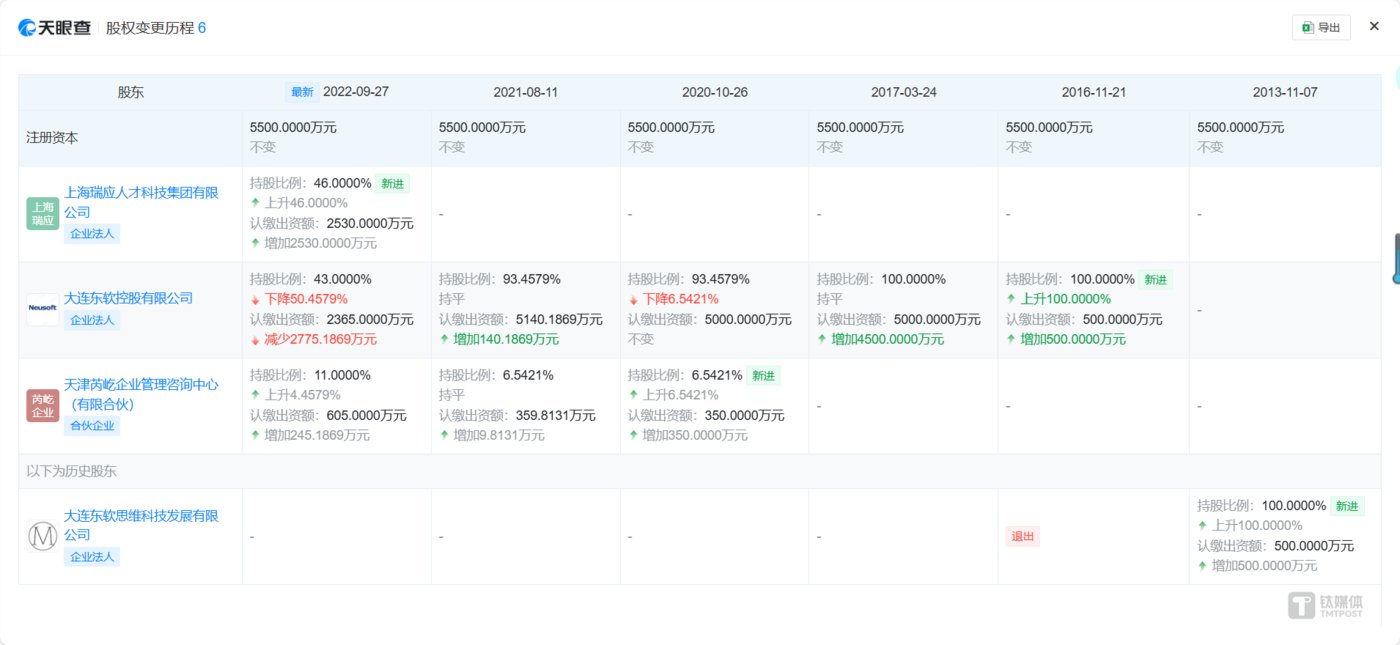Click the 以下为历史股东 section label
The height and width of the screenshot is (645, 1400).
point(72,471)
